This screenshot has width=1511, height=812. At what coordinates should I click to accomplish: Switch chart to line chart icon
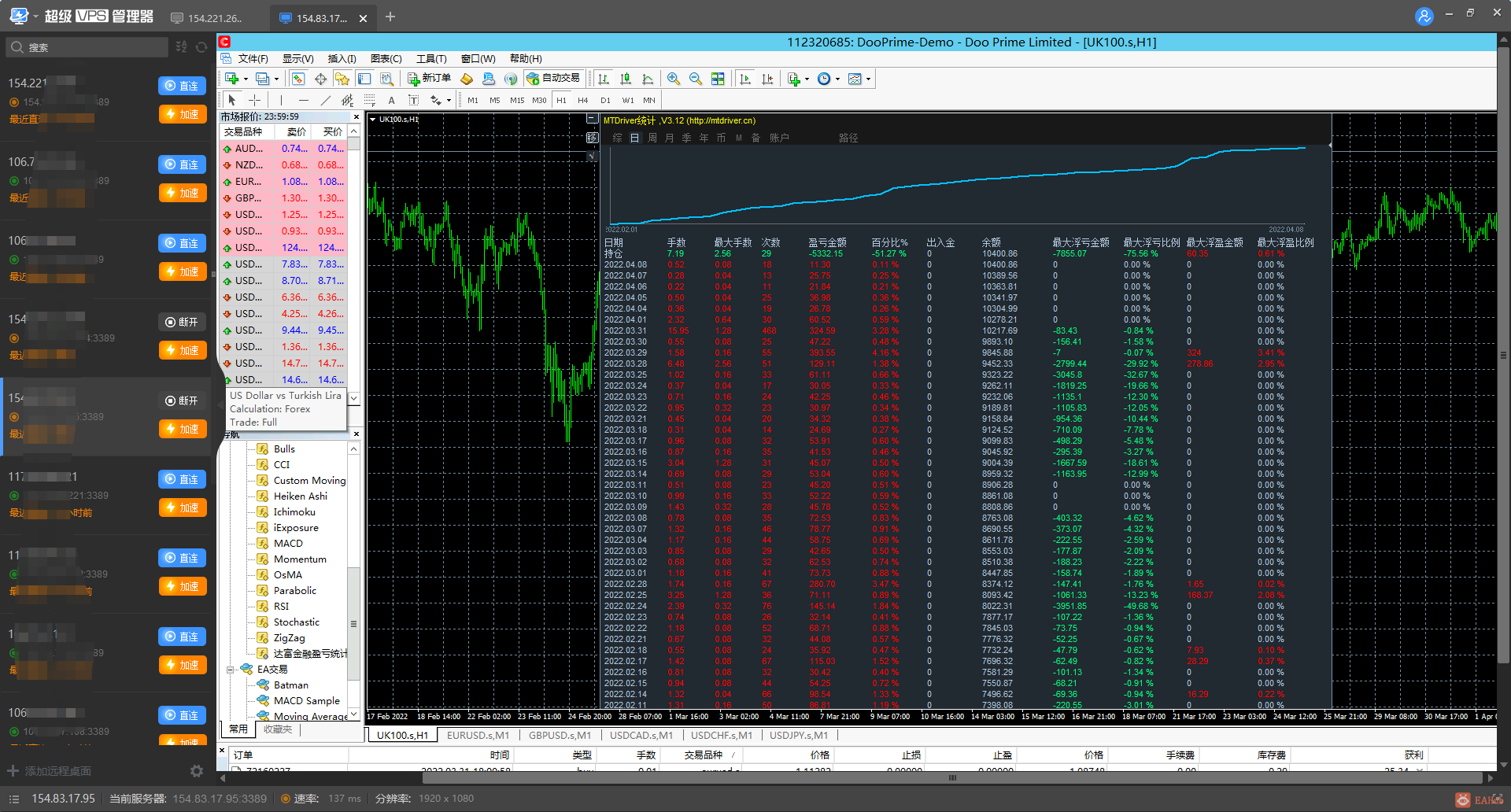(x=648, y=79)
